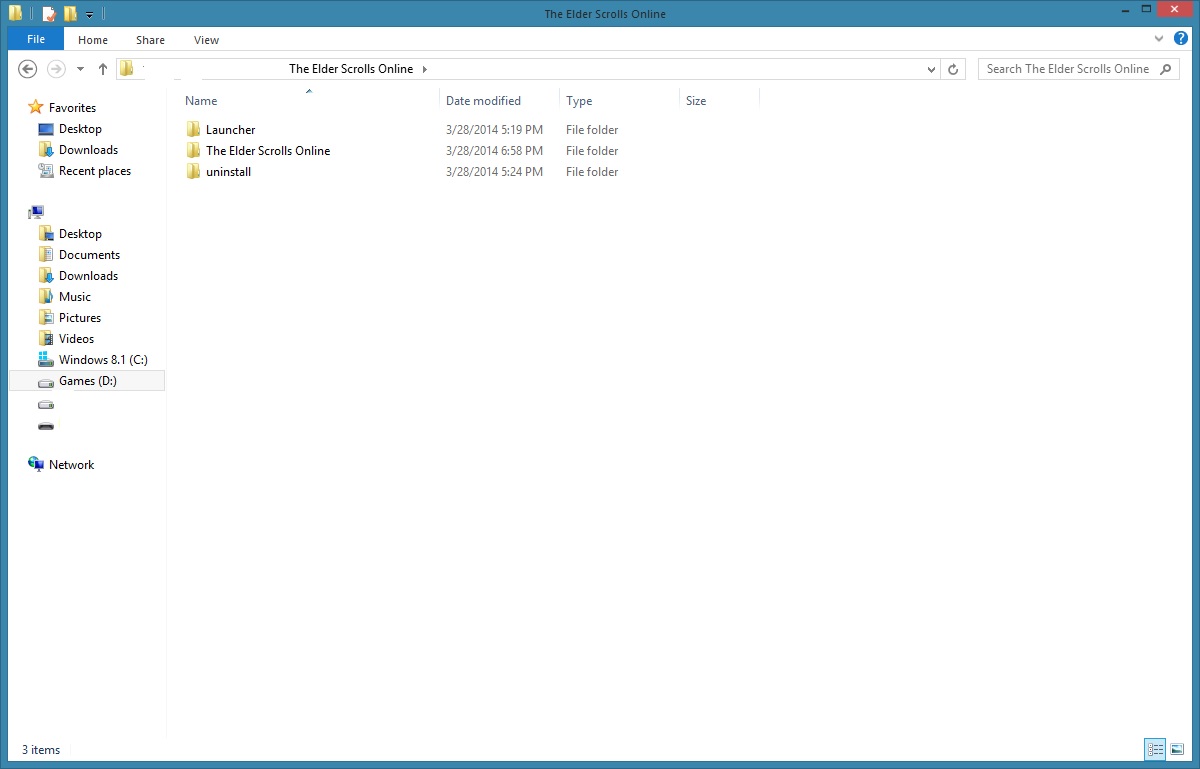Open Desktop listed above Documents in sidebar
Screen dimensions: 1200x769
pos(80,234)
